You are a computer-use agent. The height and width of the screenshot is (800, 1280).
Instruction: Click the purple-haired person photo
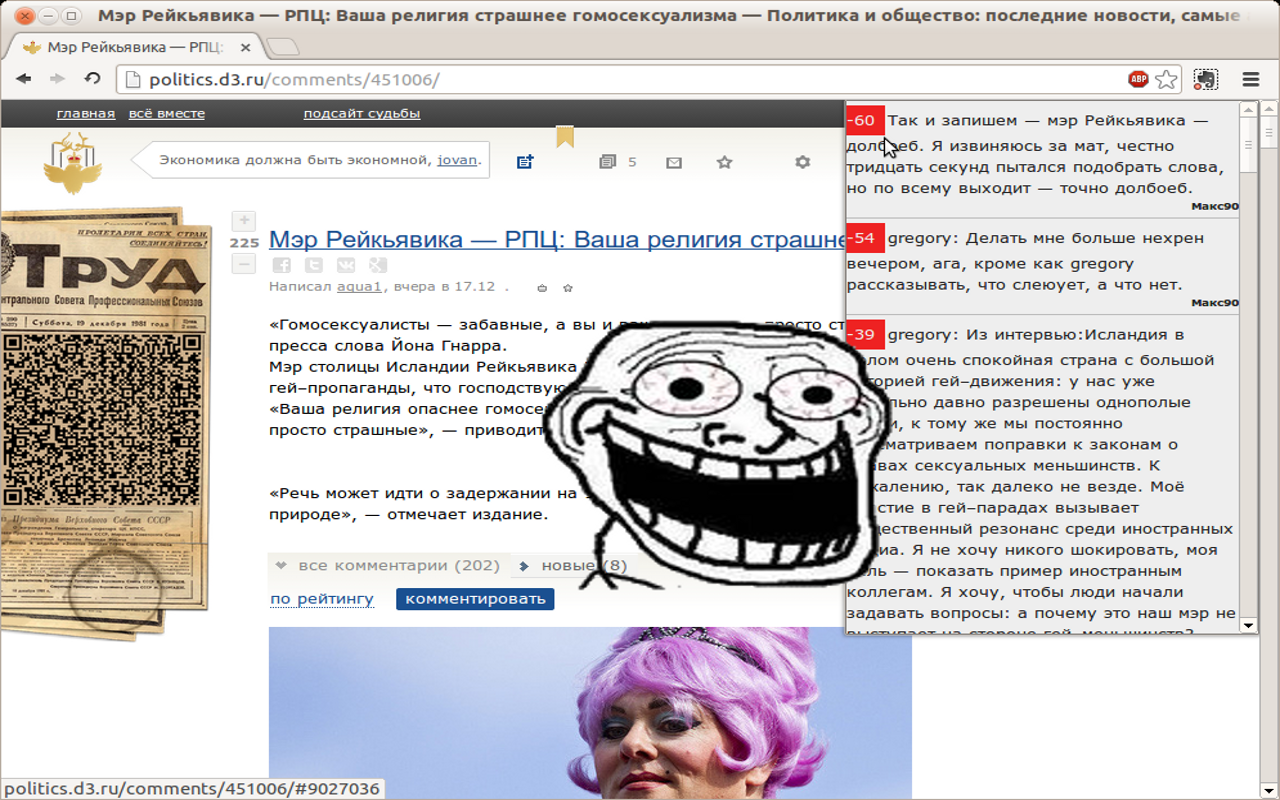click(x=590, y=713)
